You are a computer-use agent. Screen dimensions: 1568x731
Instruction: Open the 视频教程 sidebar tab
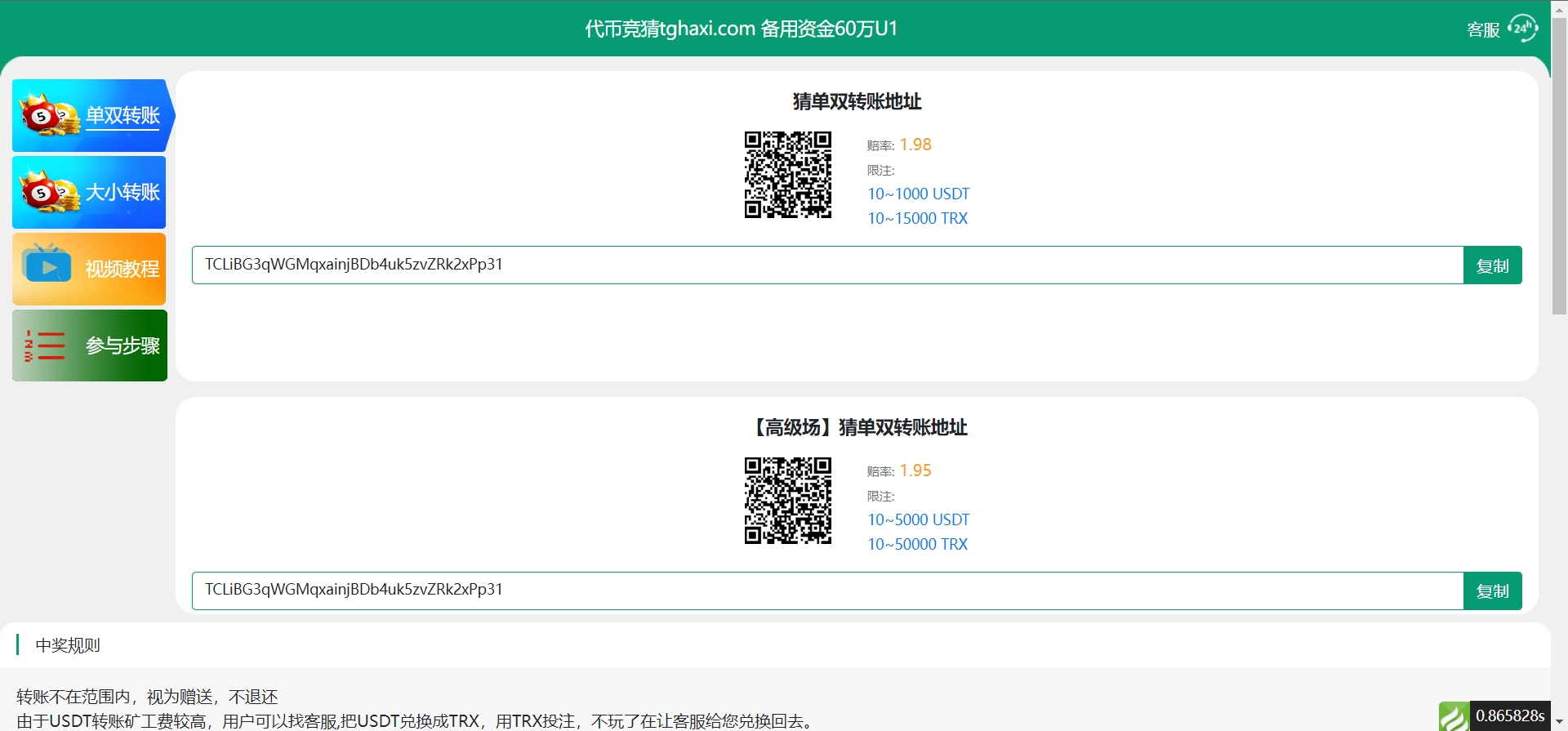click(89, 270)
